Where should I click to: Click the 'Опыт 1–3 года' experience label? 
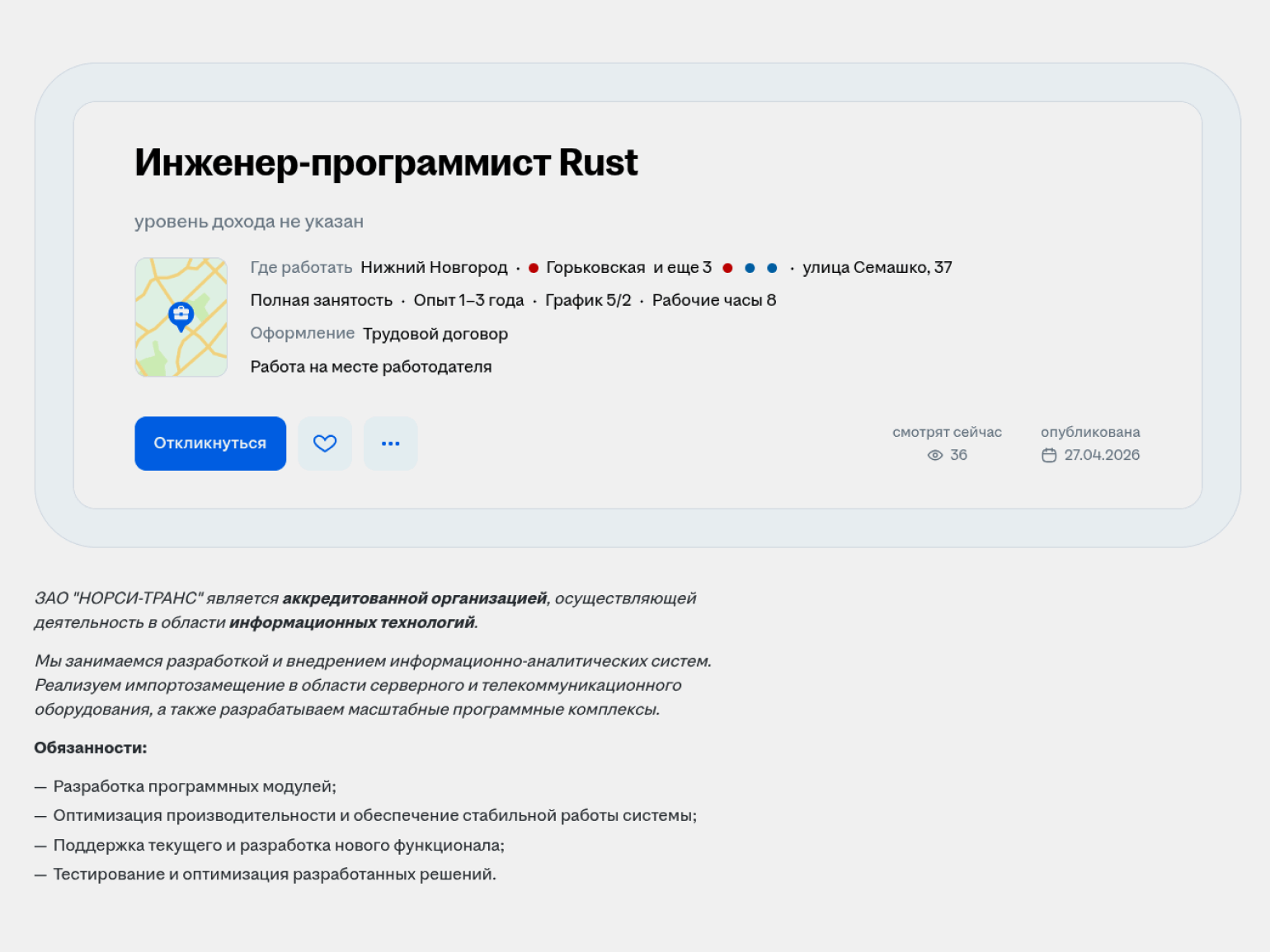(x=468, y=301)
